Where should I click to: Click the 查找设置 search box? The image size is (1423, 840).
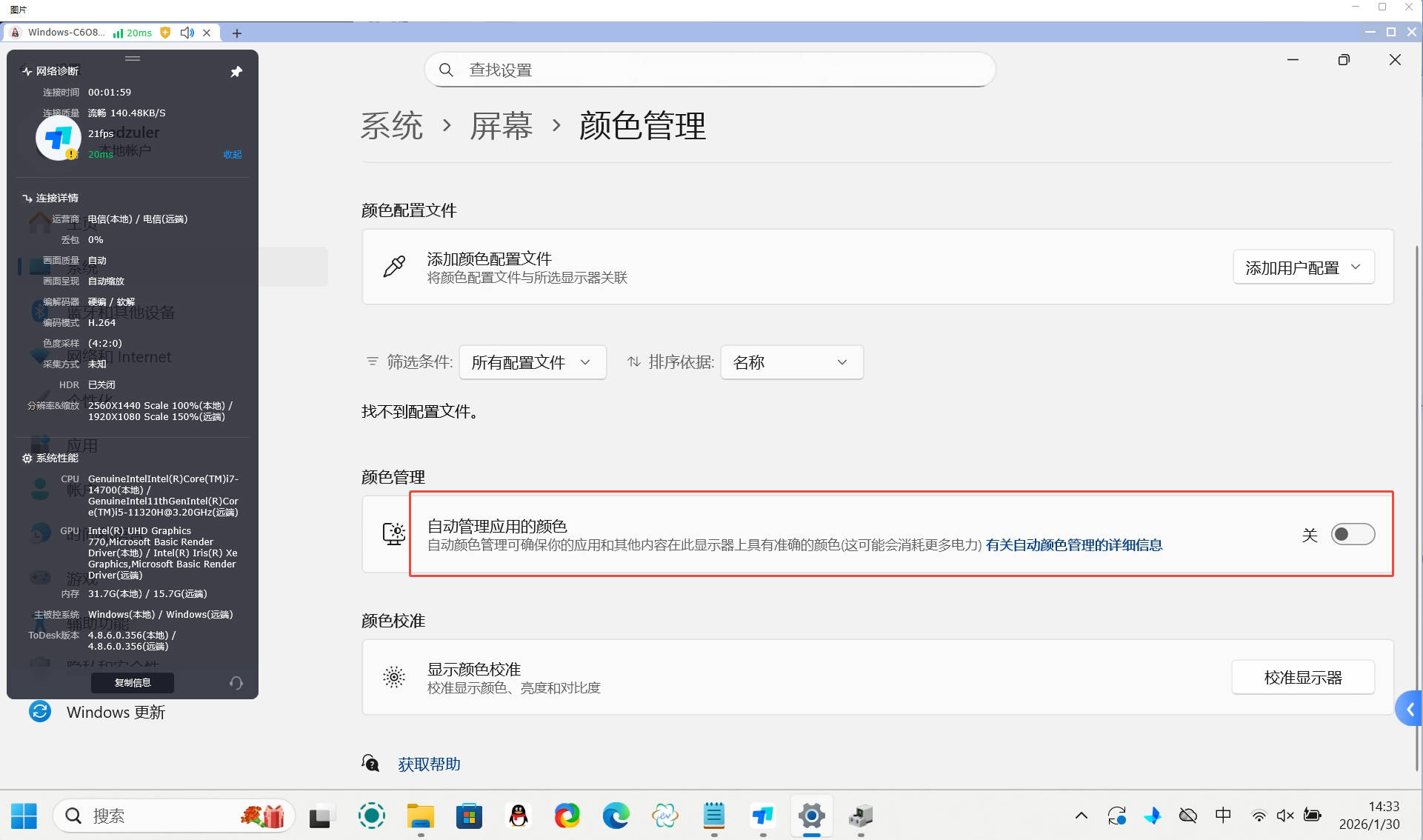[x=709, y=69]
